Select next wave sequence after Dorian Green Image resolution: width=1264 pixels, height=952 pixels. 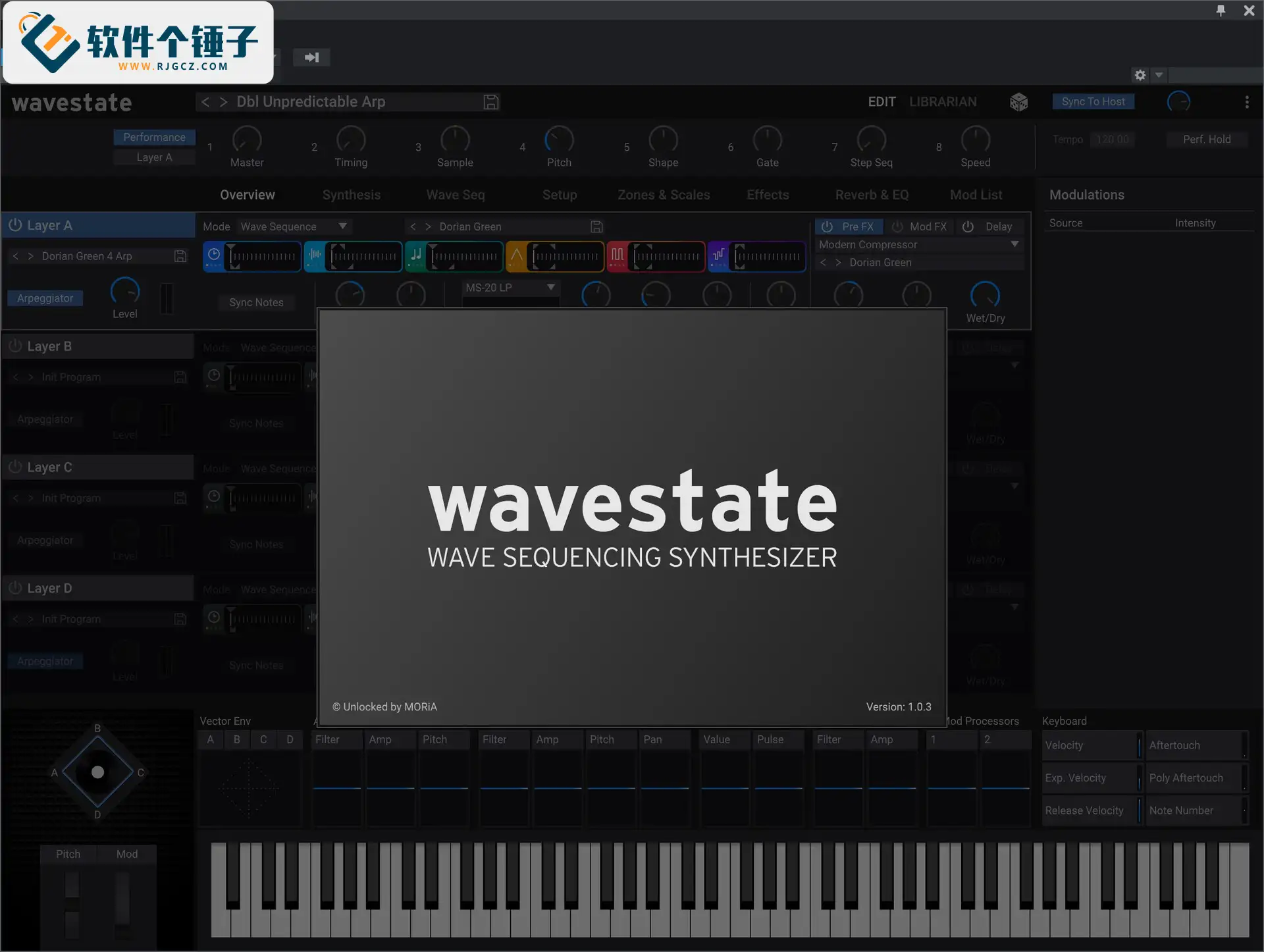point(428,226)
